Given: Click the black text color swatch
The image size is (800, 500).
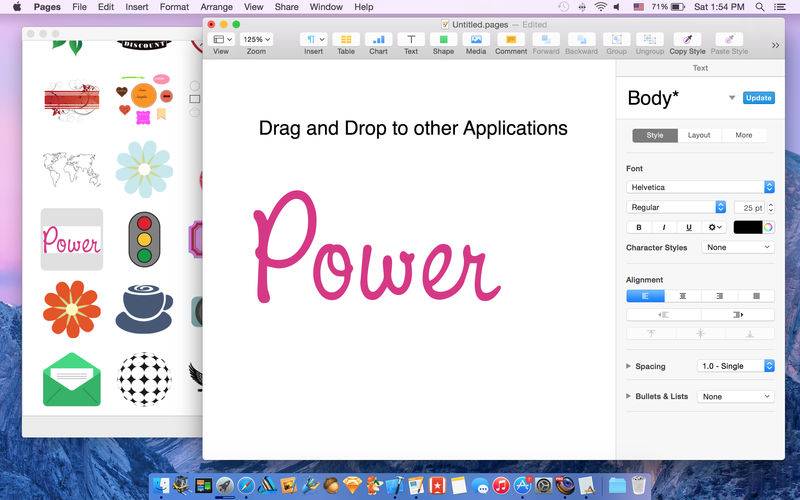Looking at the screenshot, I should click(x=748, y=228).
